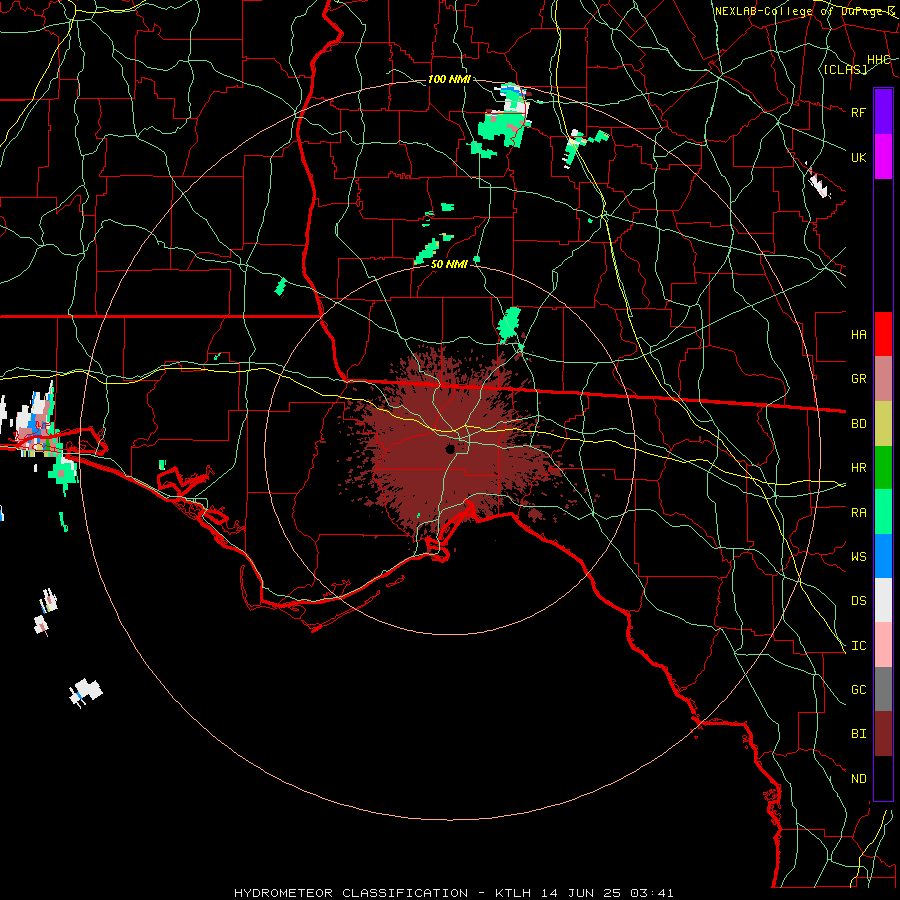Pick the HR dark green legend swatch
The height and width of the screenshot is (900, 900).
[x=883, y=468]
